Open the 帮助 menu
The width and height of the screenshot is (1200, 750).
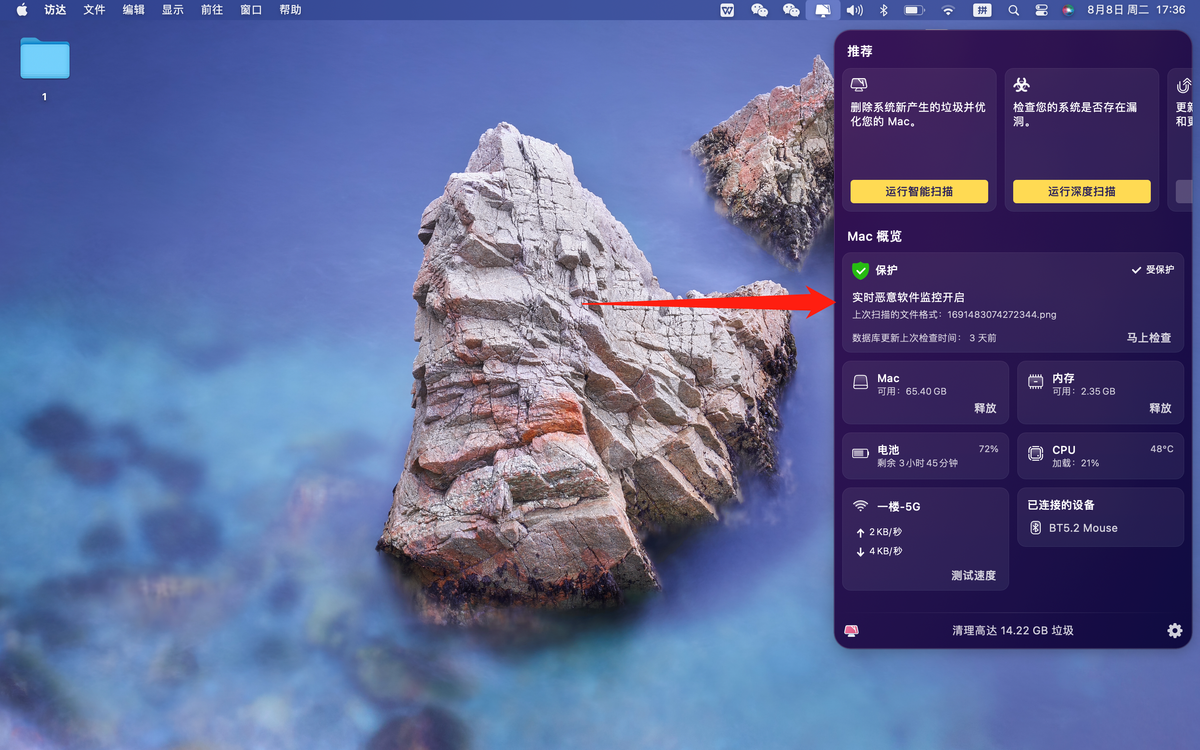[x=290, y=10]
